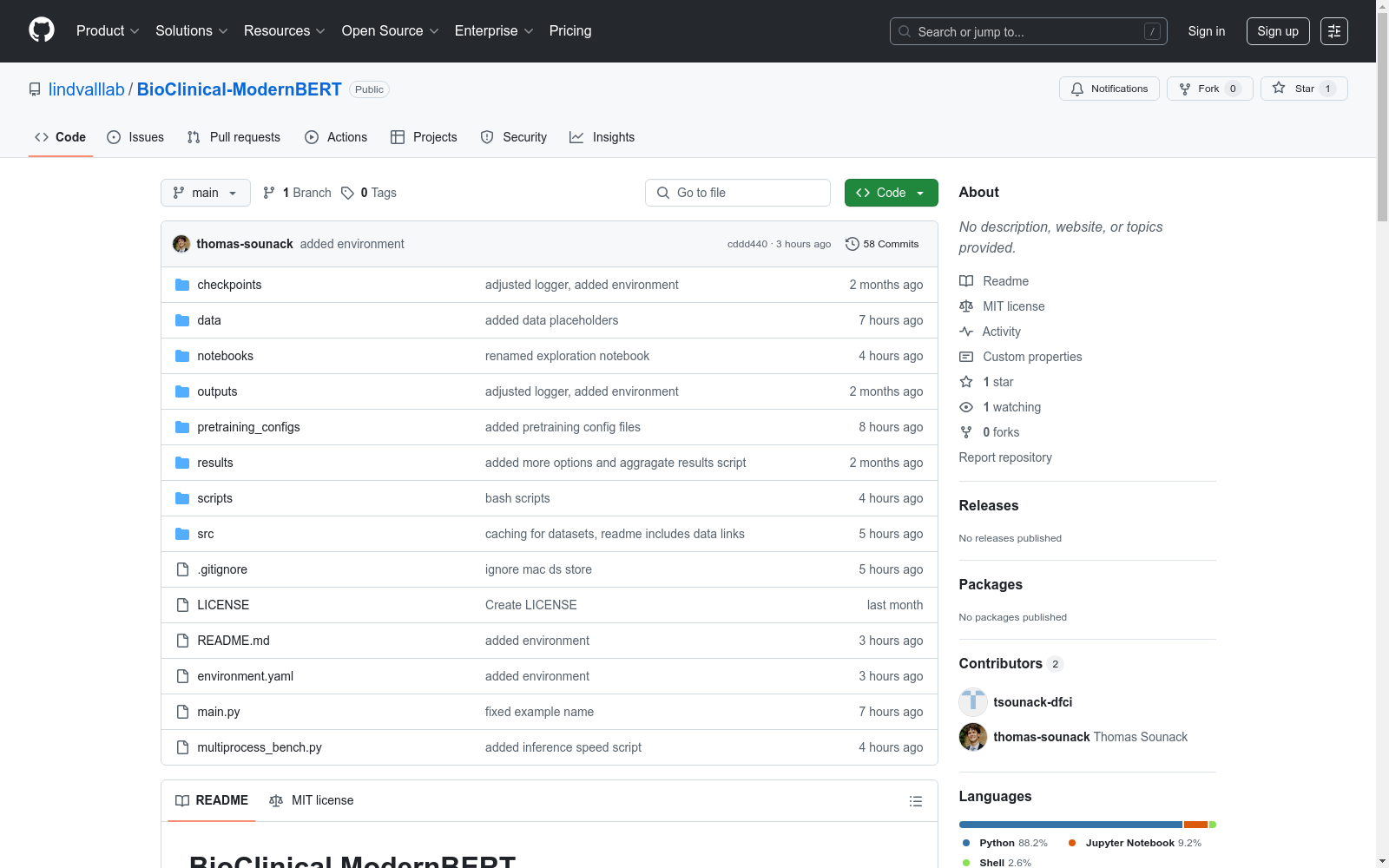Switch to the Projects tab
Screen dimensions: 1389x868
pos(424,137)
